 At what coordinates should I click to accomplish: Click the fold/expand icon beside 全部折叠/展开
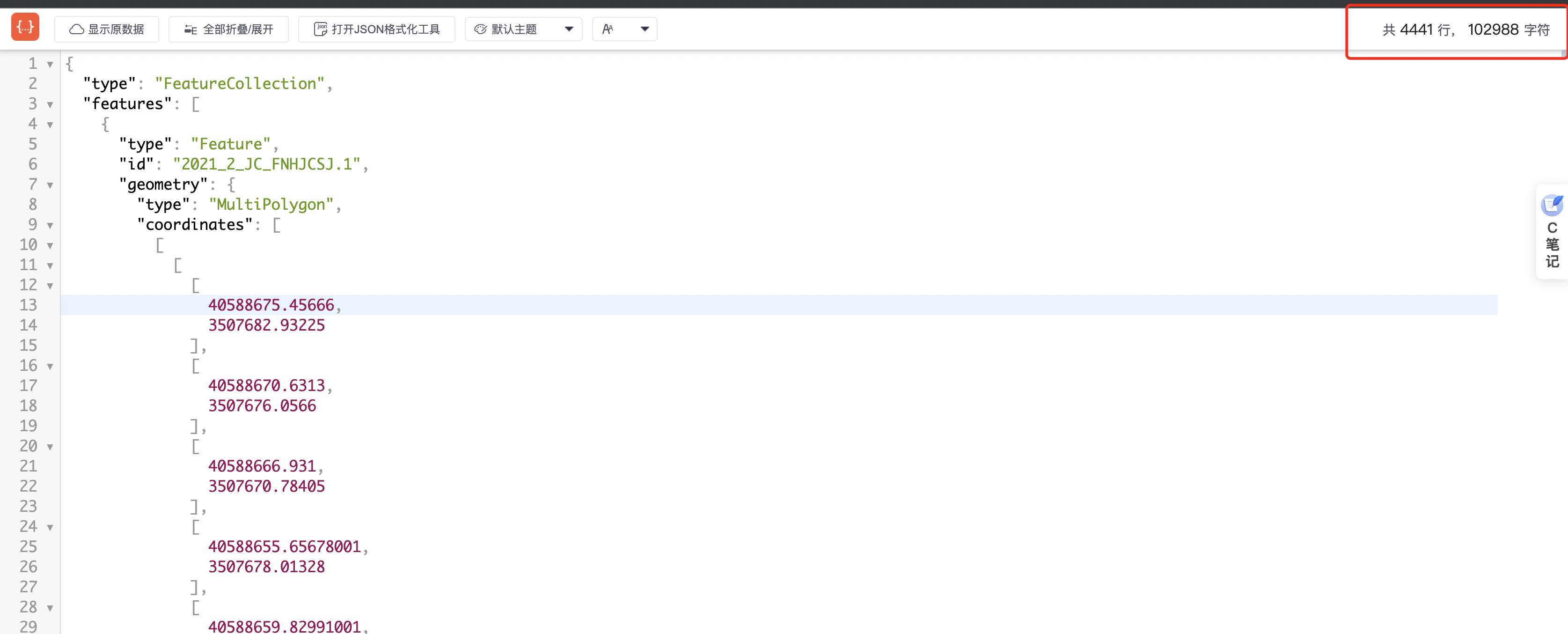[x=191, y=29]
